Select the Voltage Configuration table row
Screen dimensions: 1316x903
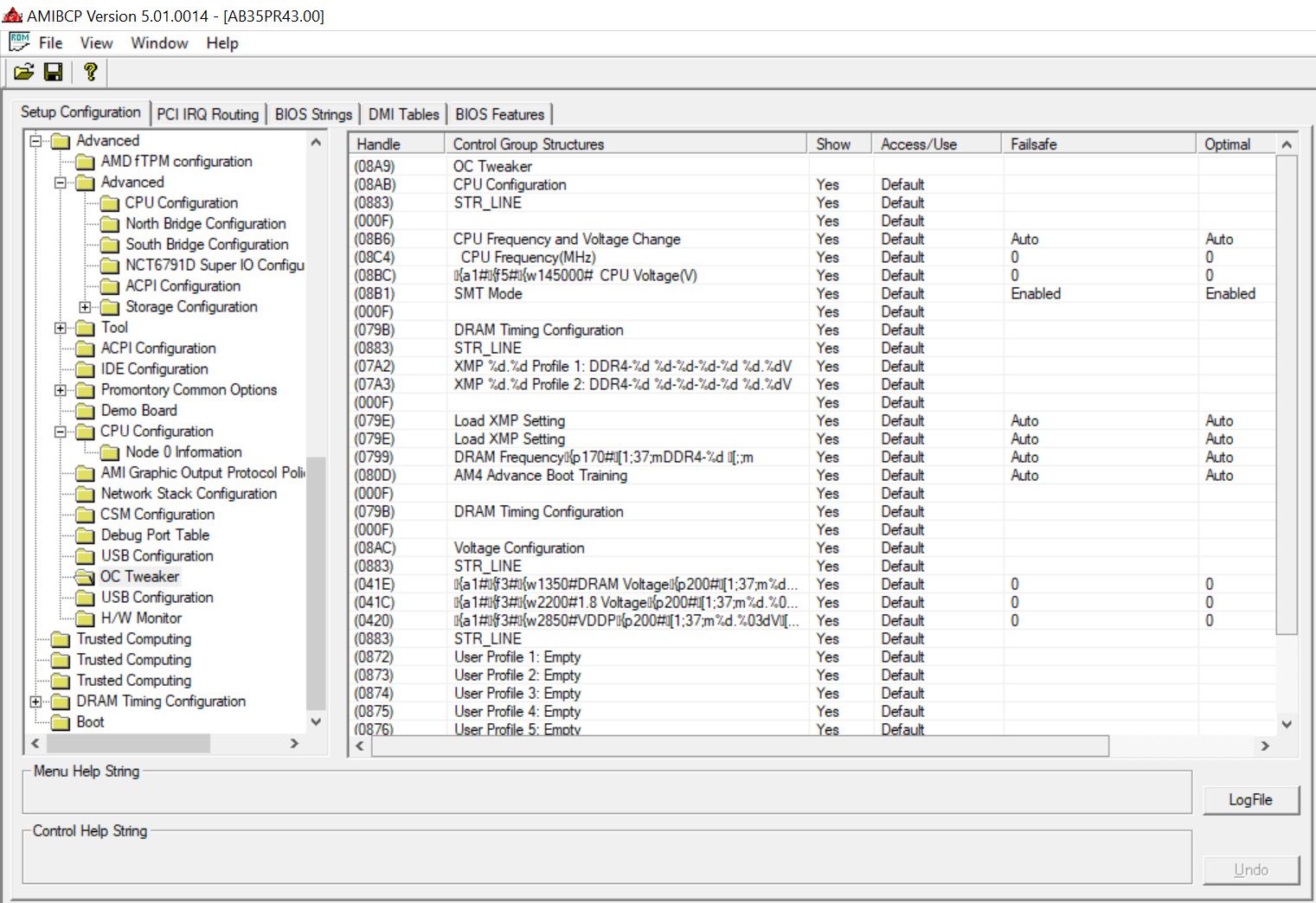pyautogui.click(x=812, y=548)
